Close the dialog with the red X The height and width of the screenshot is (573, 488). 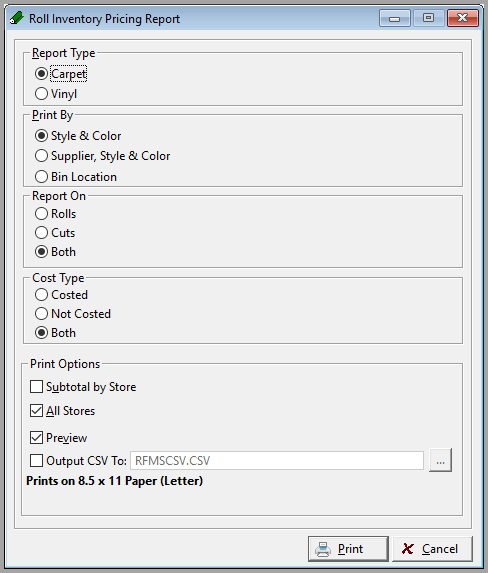click(463, 18)
